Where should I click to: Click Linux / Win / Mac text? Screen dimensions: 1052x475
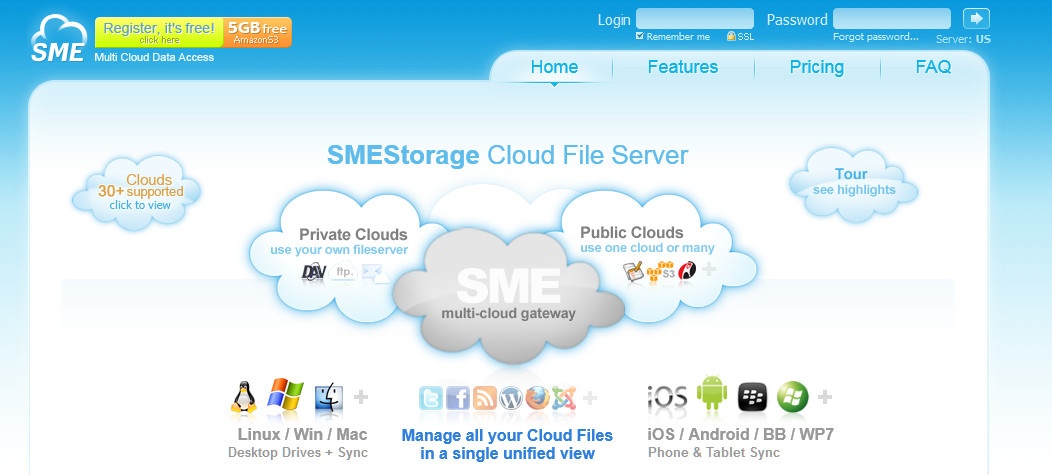click(303, 434)
